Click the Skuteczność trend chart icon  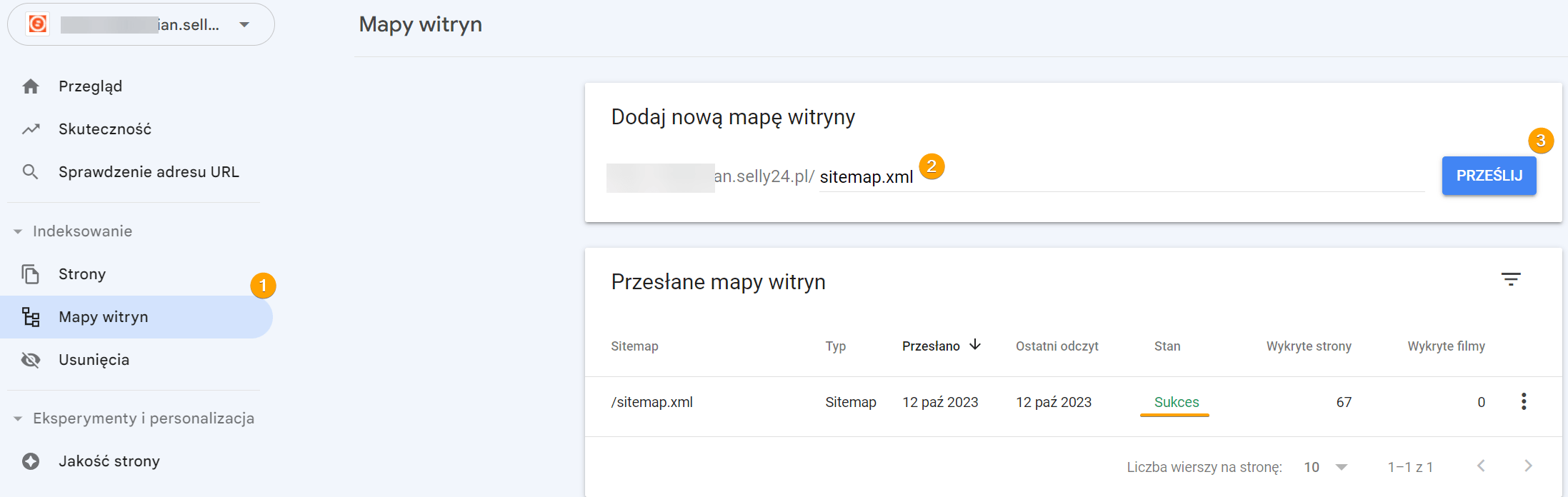click(31, 129)
